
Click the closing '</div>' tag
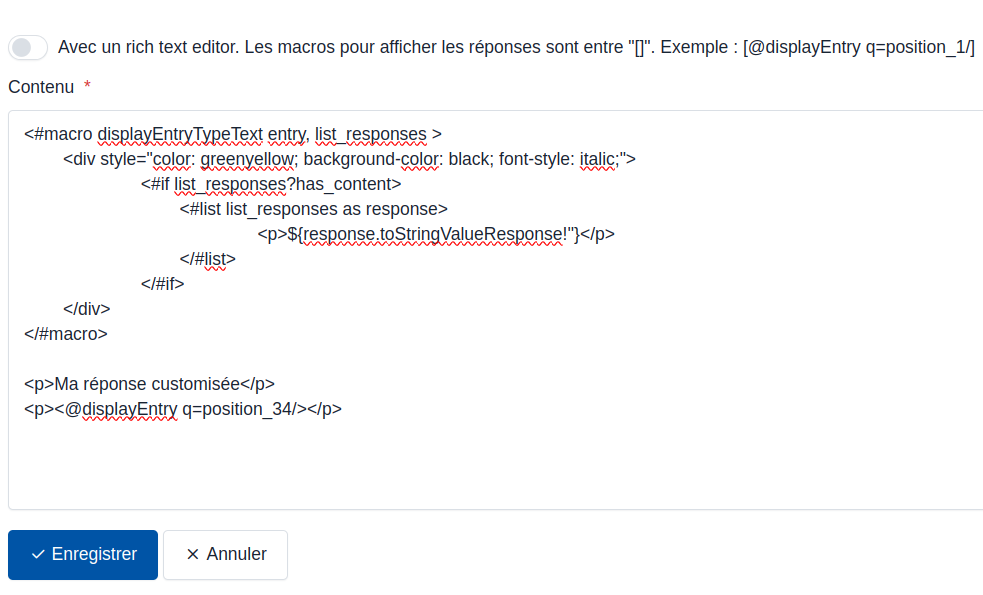[x=86, y=309]
